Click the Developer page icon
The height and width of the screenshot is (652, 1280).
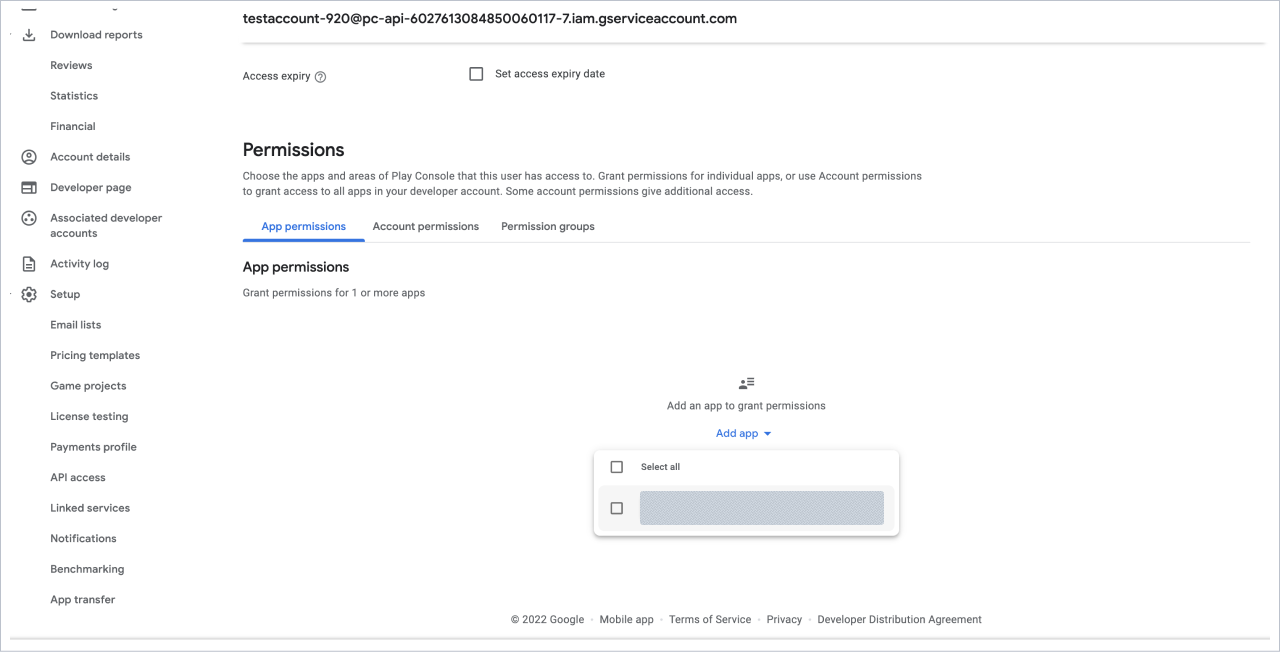tap(29, 188)
